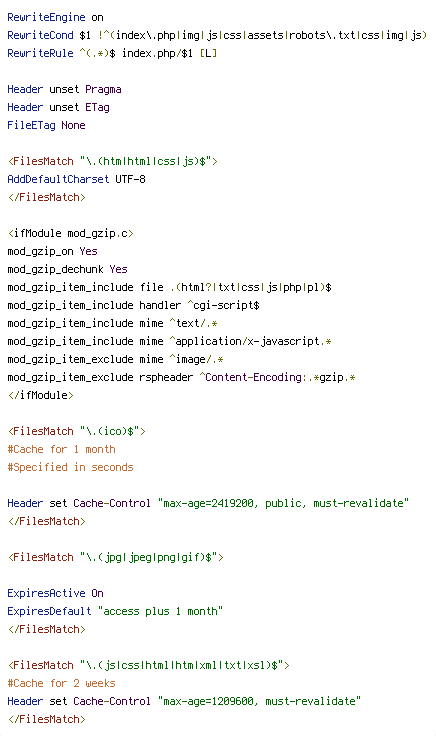
Task: Click the Cache for 1 month comment
Action: (61, 449)
